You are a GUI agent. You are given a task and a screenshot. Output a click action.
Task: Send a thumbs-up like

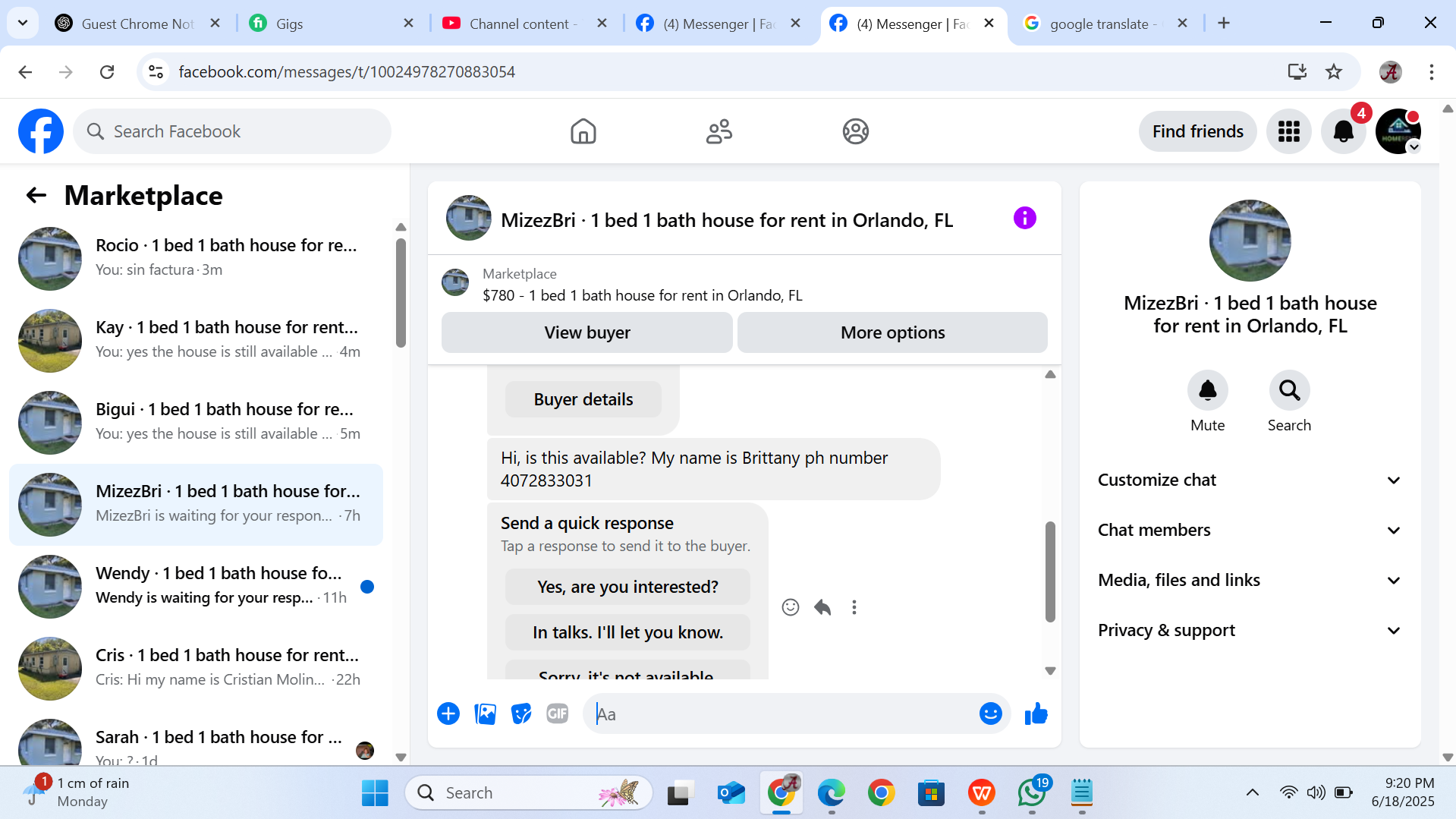(1036, 713)
